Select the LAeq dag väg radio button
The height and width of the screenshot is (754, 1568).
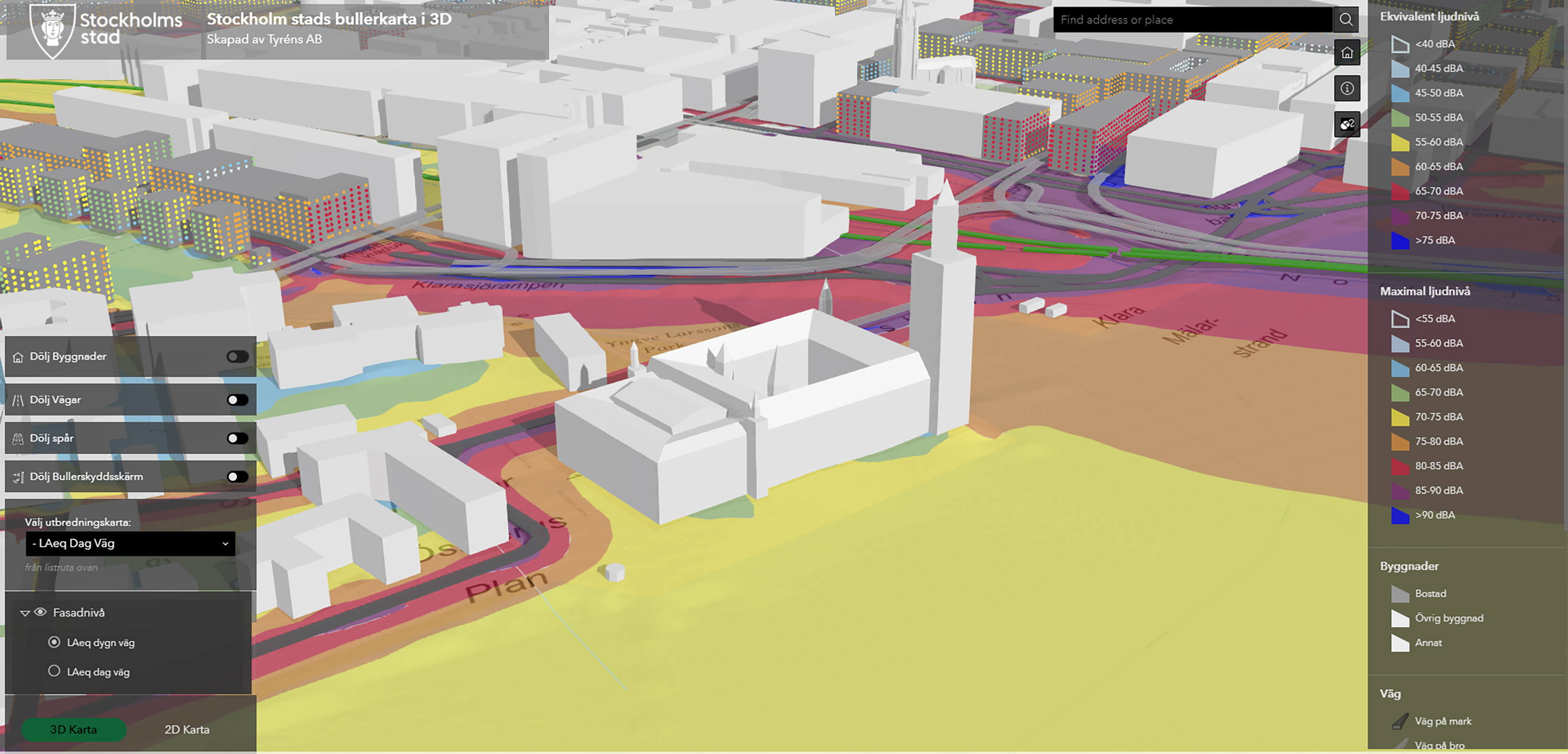pos(55,671)
